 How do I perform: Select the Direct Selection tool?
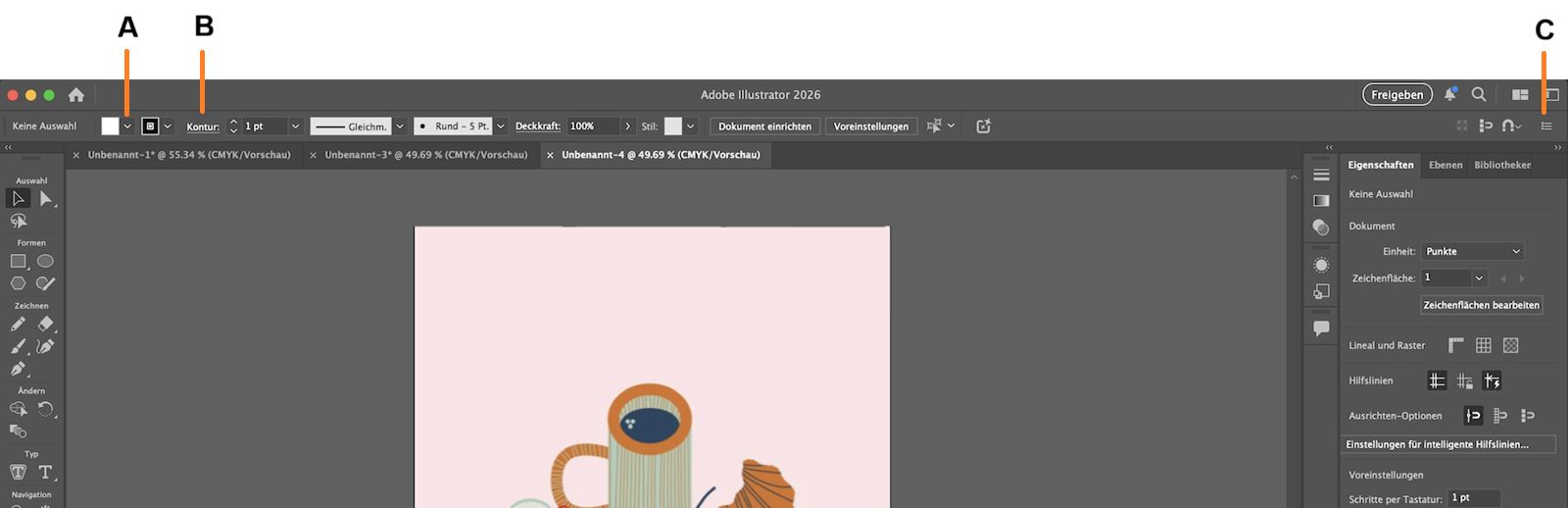[45, 199]
